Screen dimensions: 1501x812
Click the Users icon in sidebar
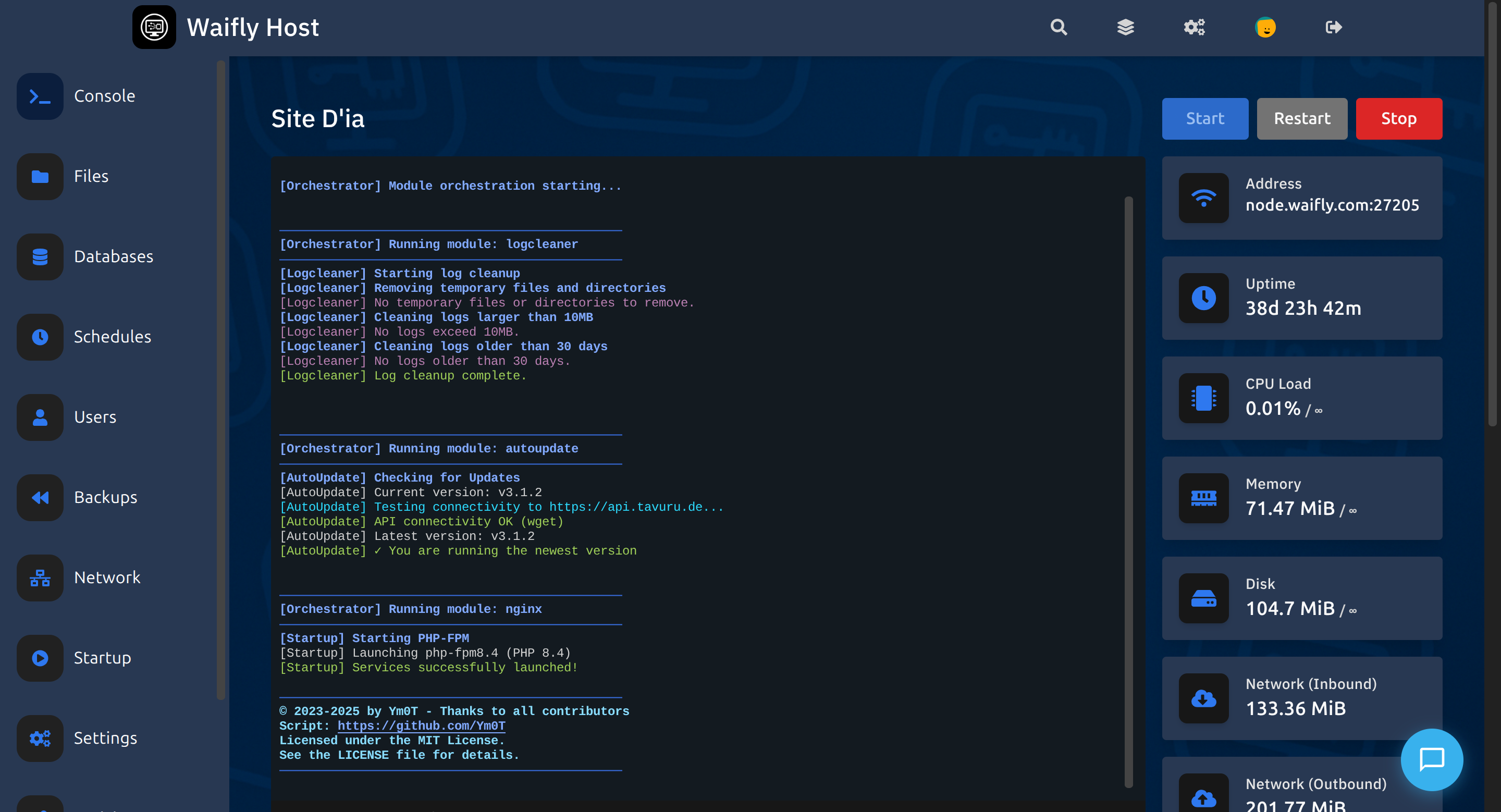pos(40,417)
